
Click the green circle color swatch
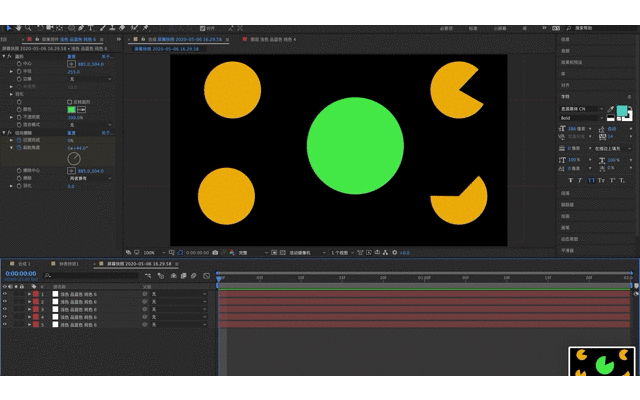click(x=71, y=109)
